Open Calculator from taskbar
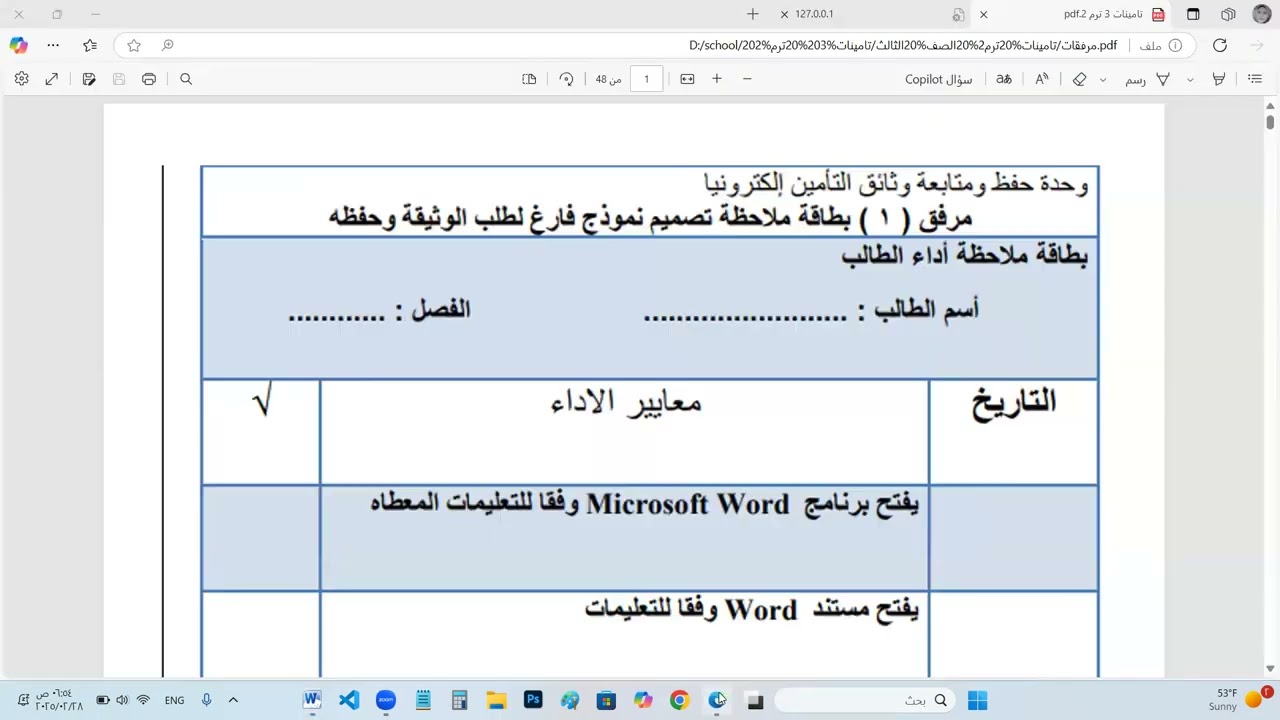 [459, 700]
